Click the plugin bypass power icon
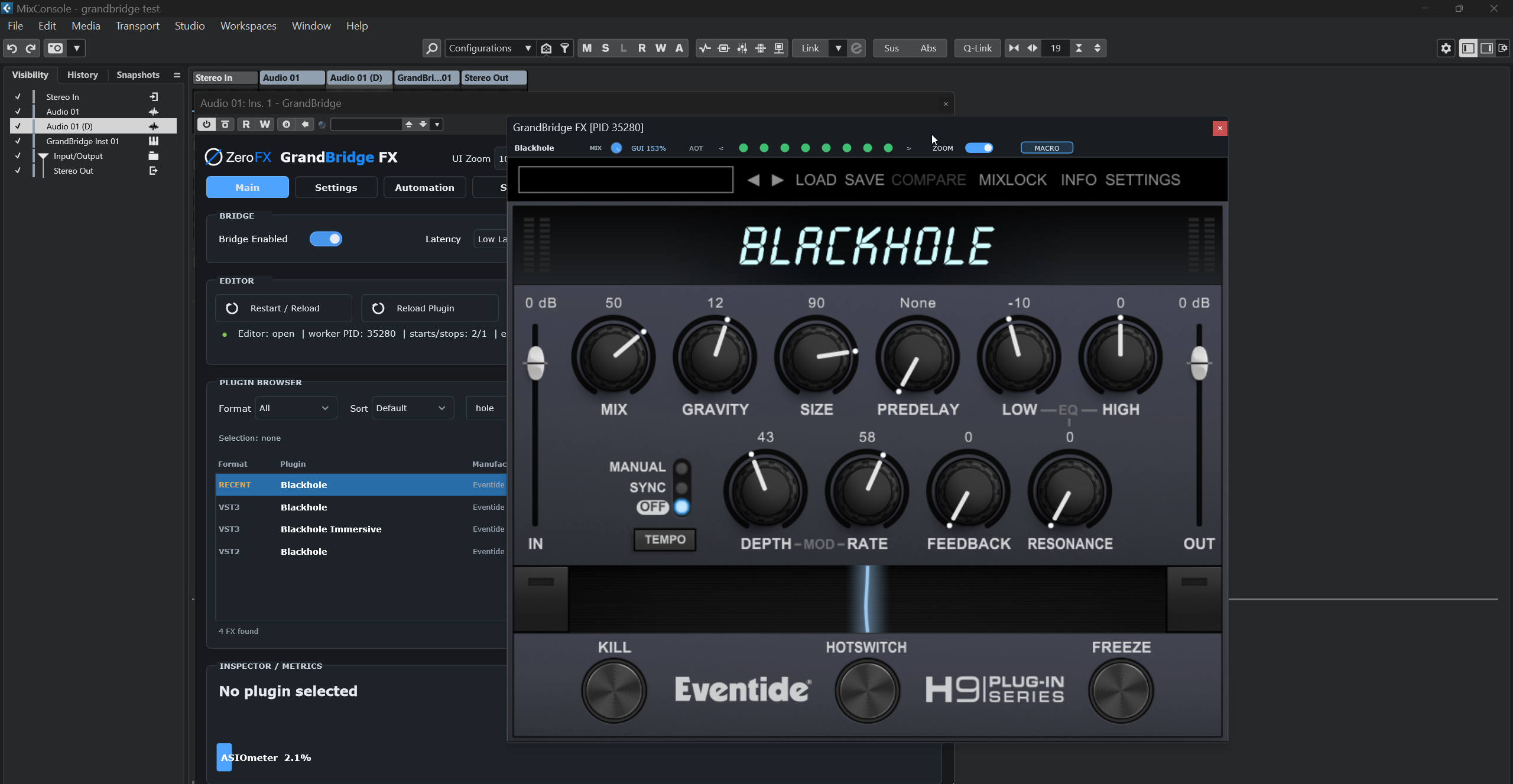 point(206,125)
